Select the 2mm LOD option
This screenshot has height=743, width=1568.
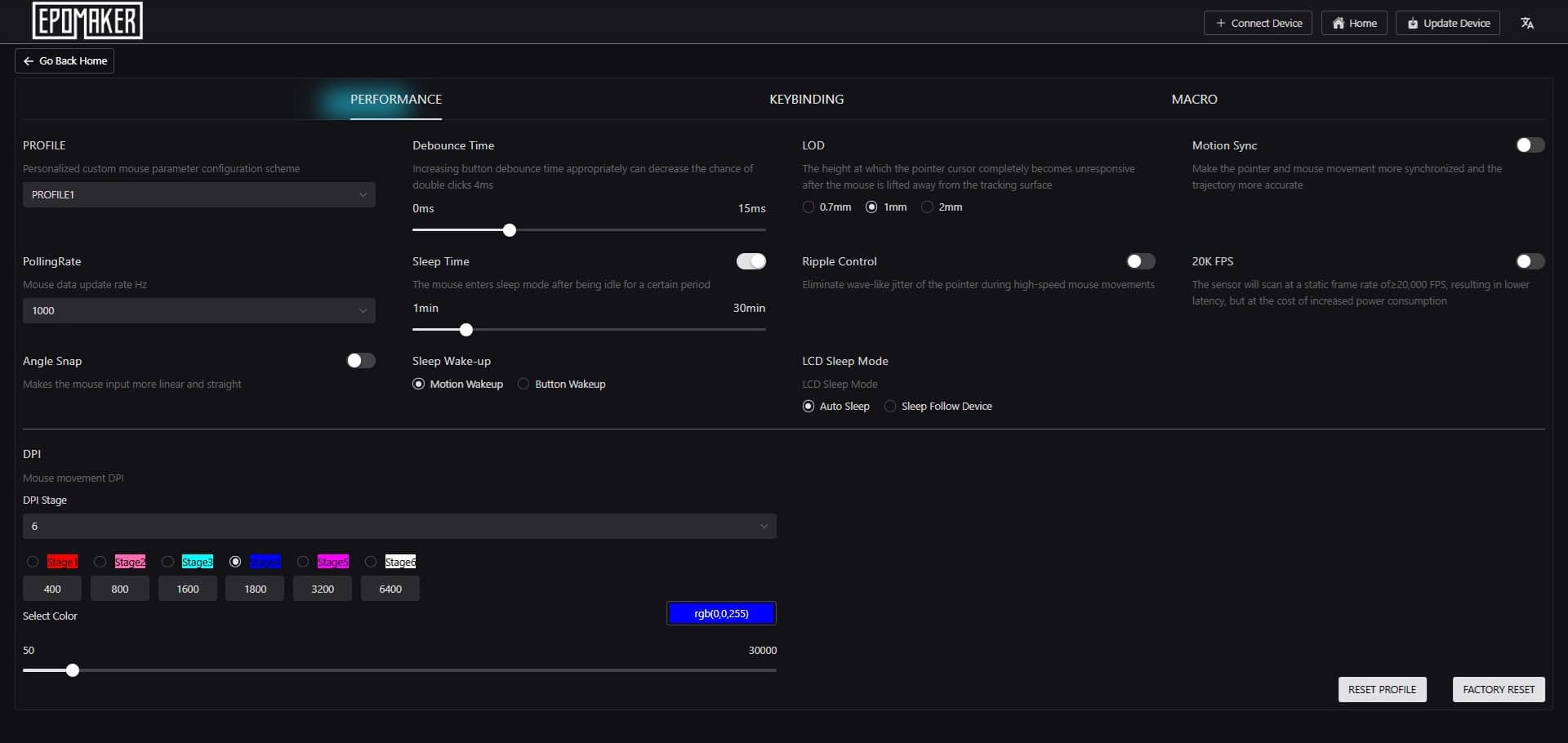click(927, 207)
